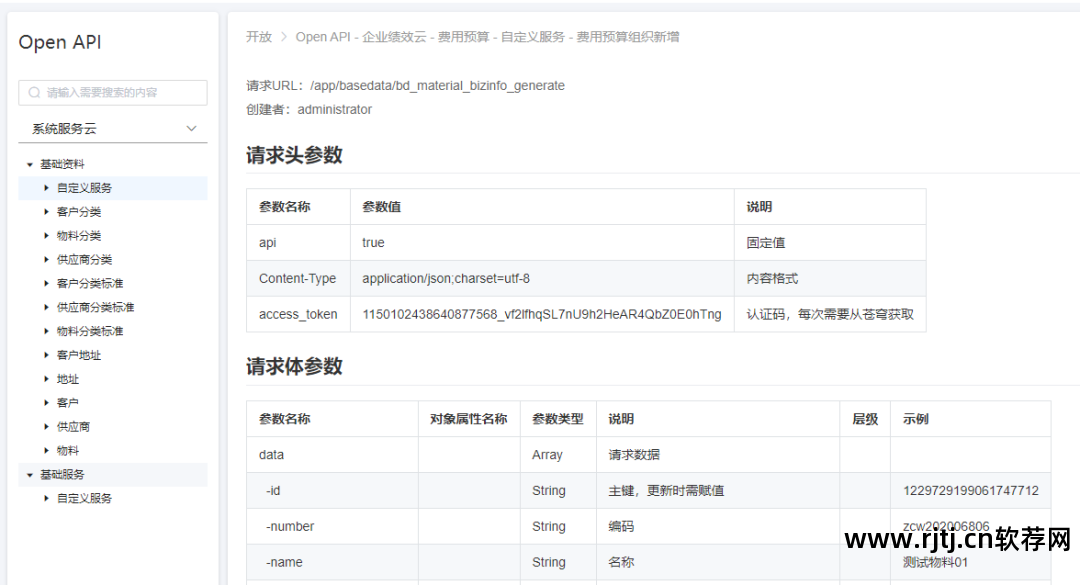Viewport: 1080px width, 585px height.
Task: Expand the 物料分类 tree node
Action: (46, 236)
